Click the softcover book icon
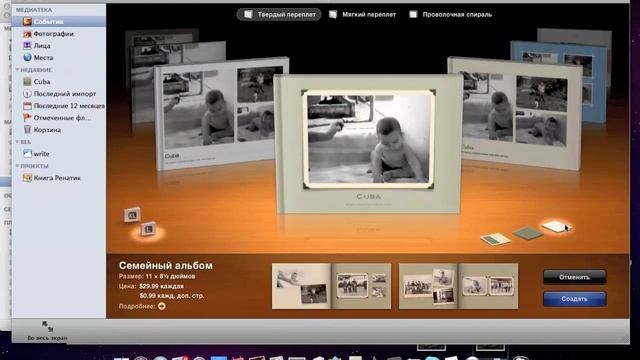Image resolution: width=640 pixels, height=360 pixels. click(333, 14)
